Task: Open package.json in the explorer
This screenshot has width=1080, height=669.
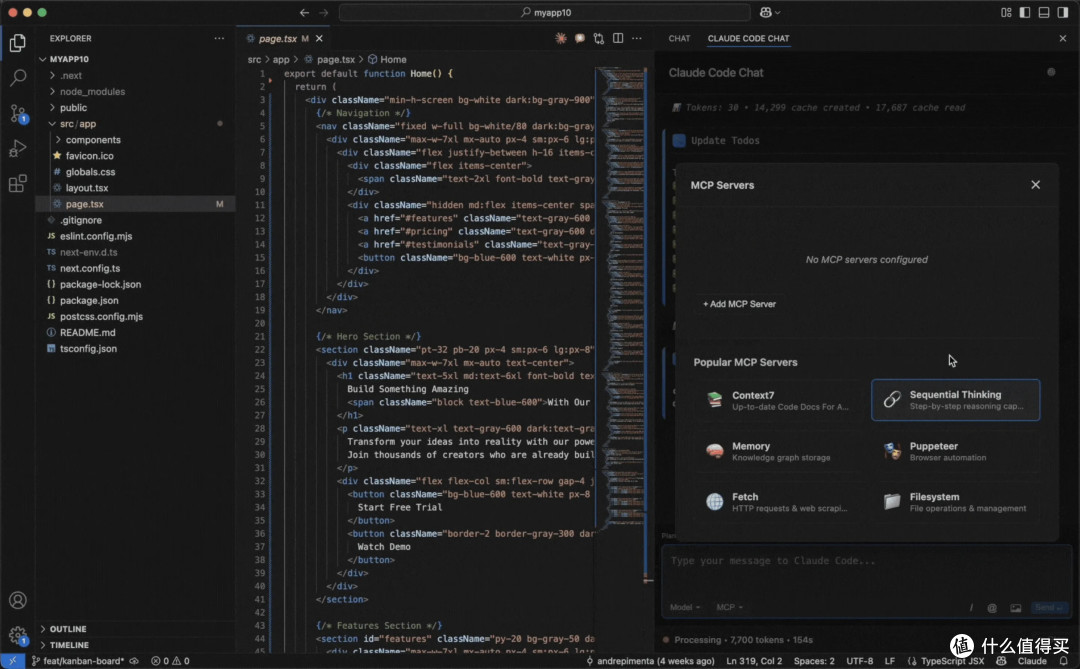Action: pos(135,300)
